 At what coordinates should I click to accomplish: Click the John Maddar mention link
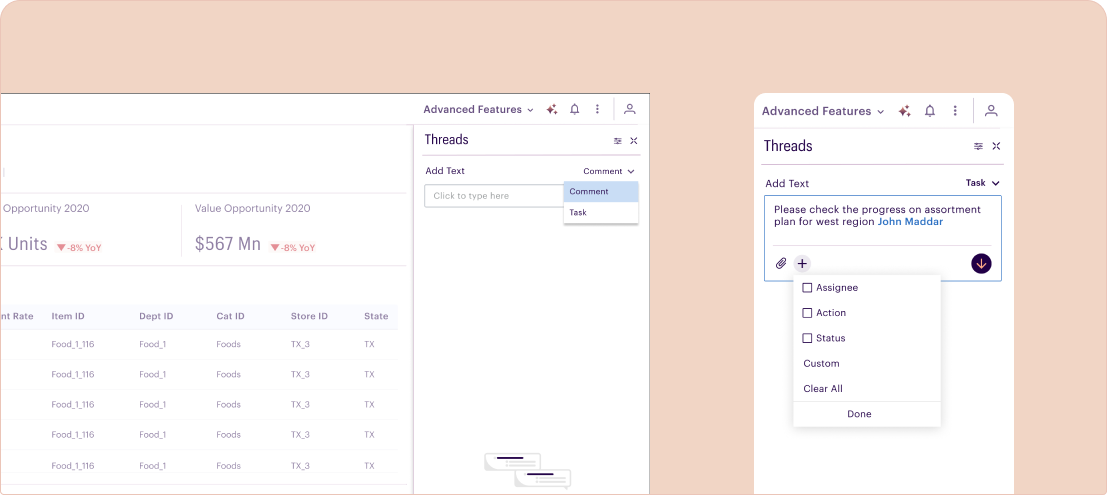(910, 222)
